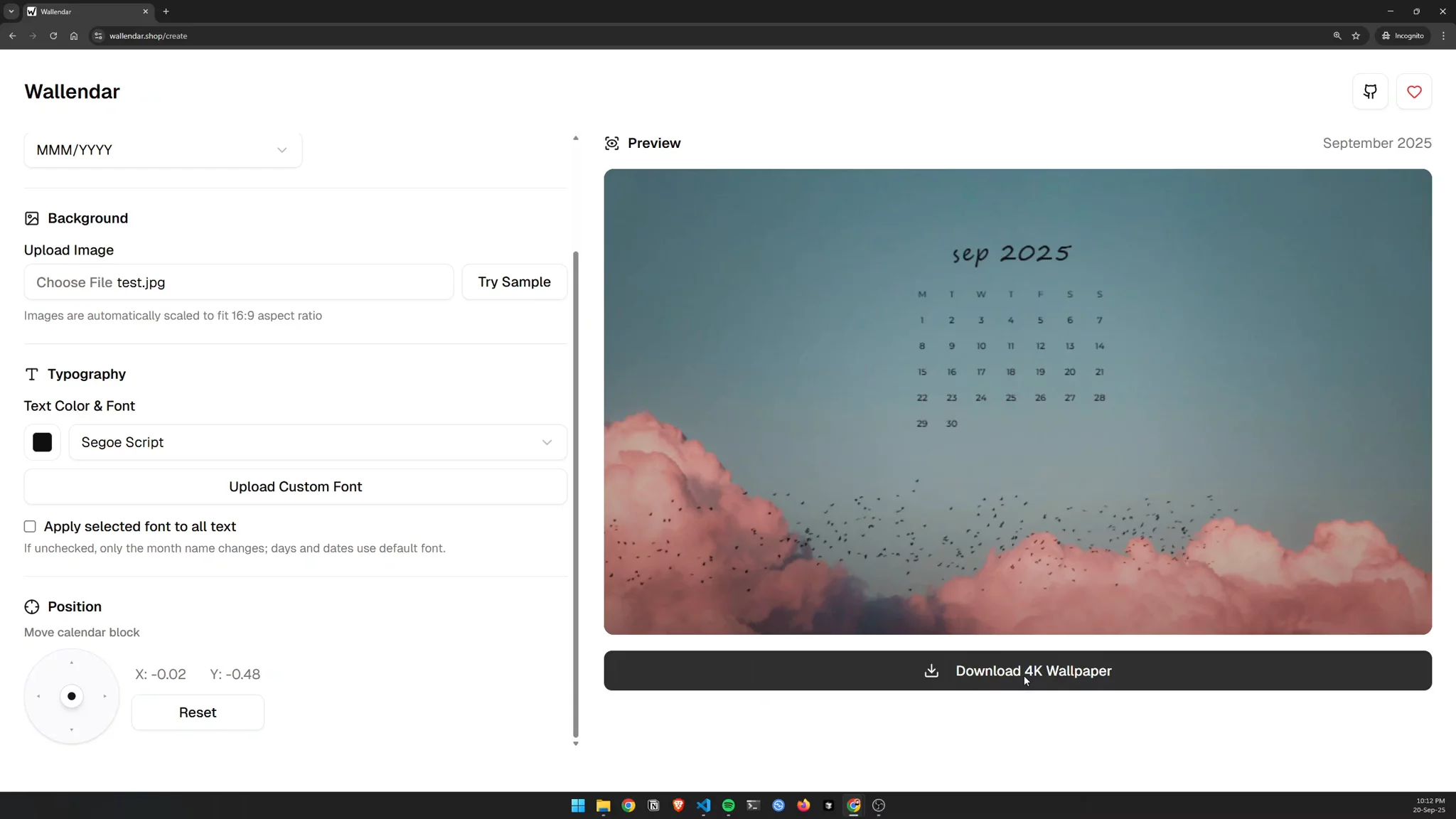Open Visual Studio Code from taskbar
1456x819 pixels.
pos(703,805)
